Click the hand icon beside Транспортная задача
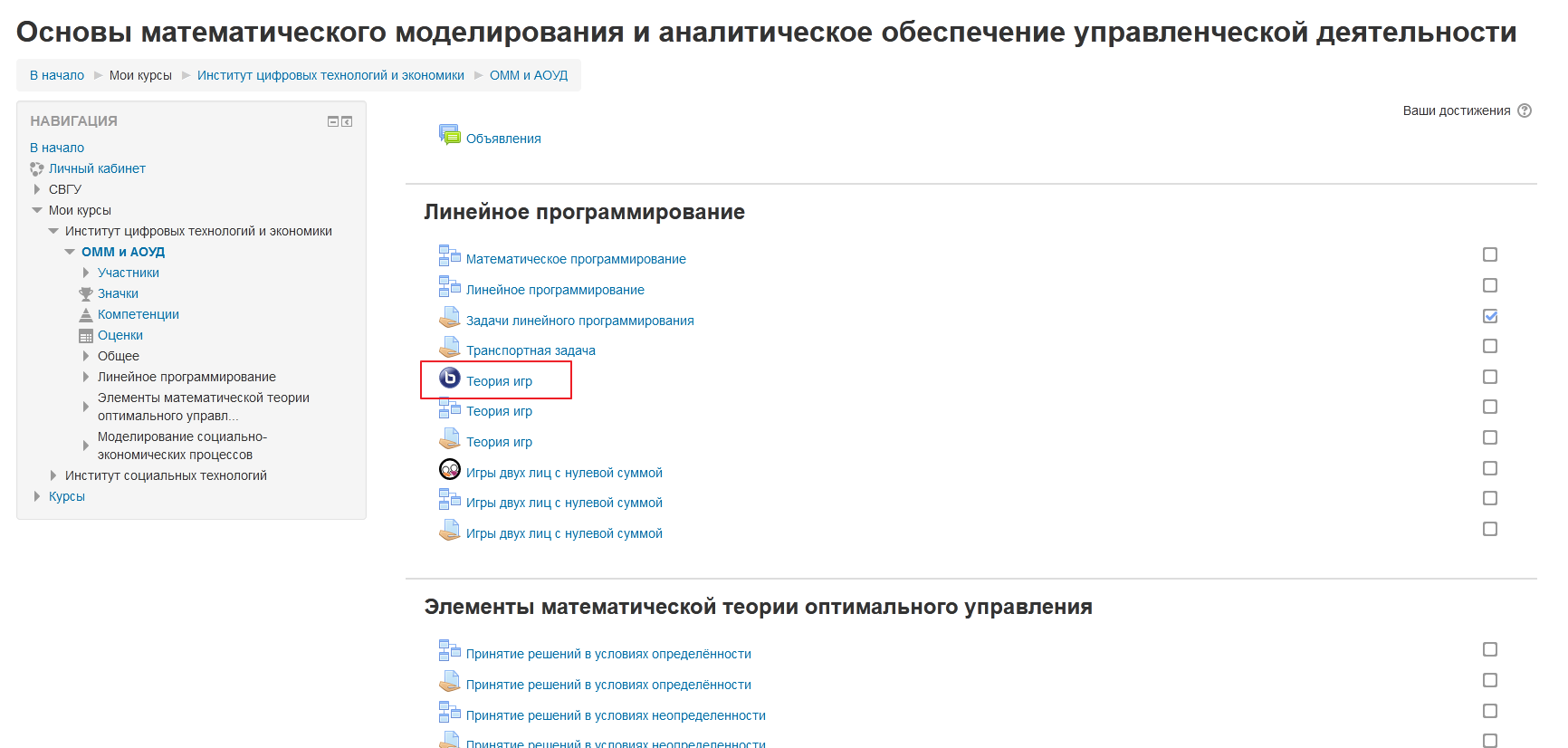This screenshot has width=1568, height=748. (x=449, y=348)
